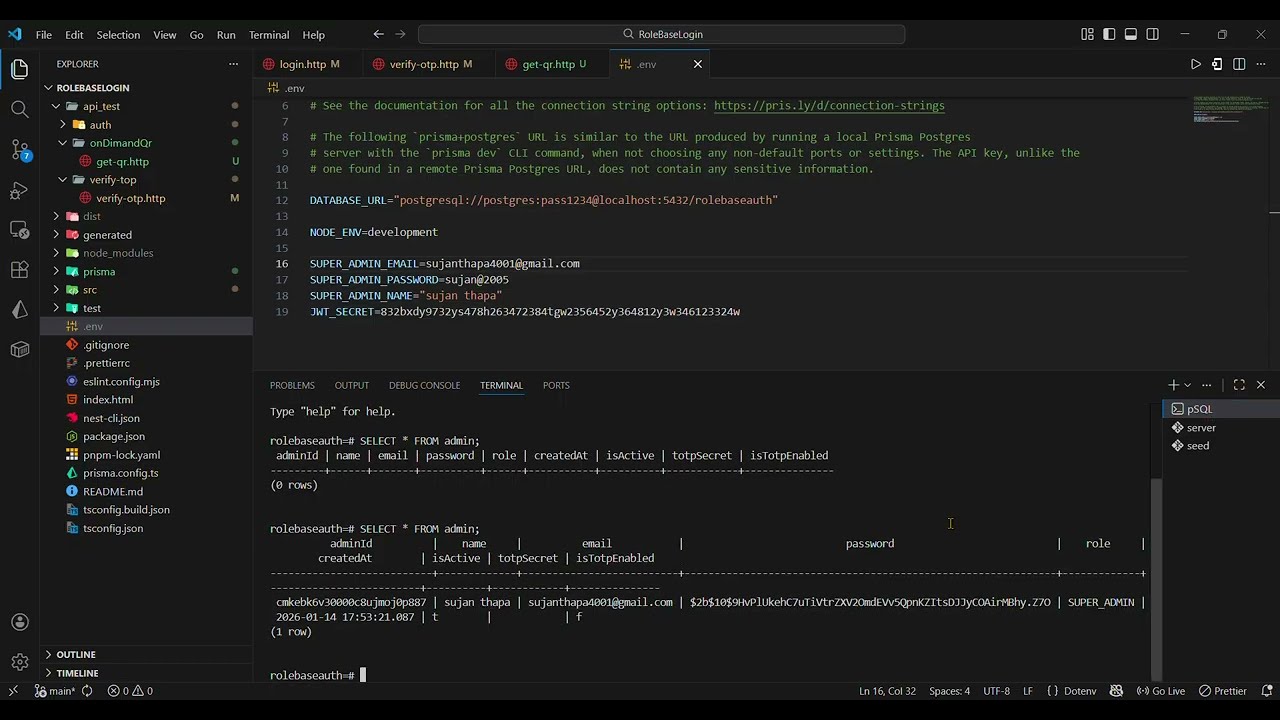Open Run and Debug view icon
This screenshot has width=1280, height=720.
[20, 190]
